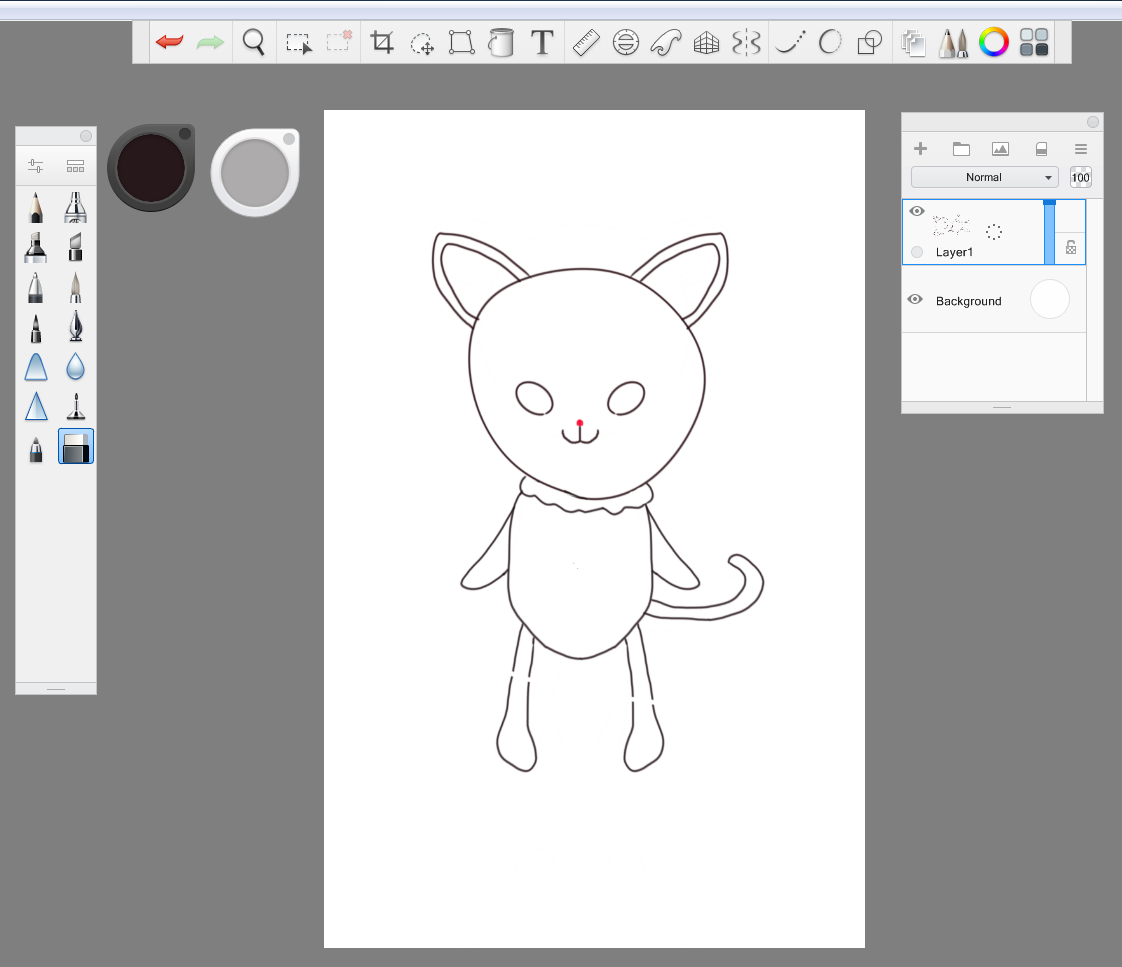This screenshot has width=1122, height=967.
Task: Open the Normal blend mode dropdown
Action: click(984, 177)
